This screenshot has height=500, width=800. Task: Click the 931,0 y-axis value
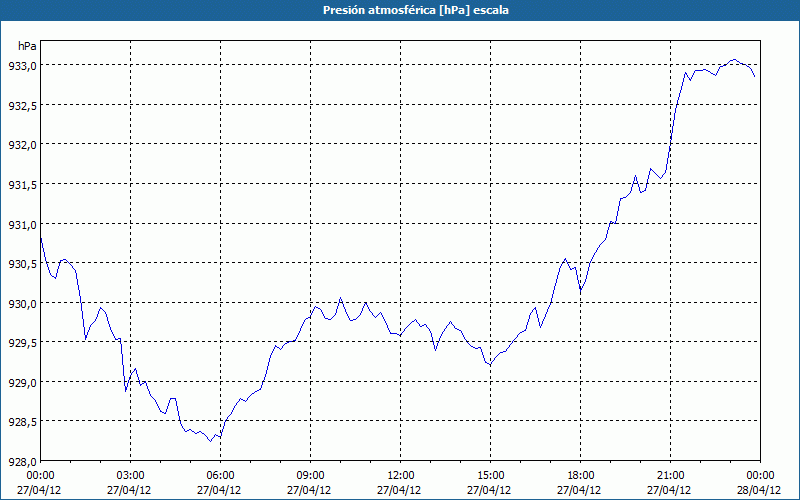pyautogui.click(x=22, y=224)
